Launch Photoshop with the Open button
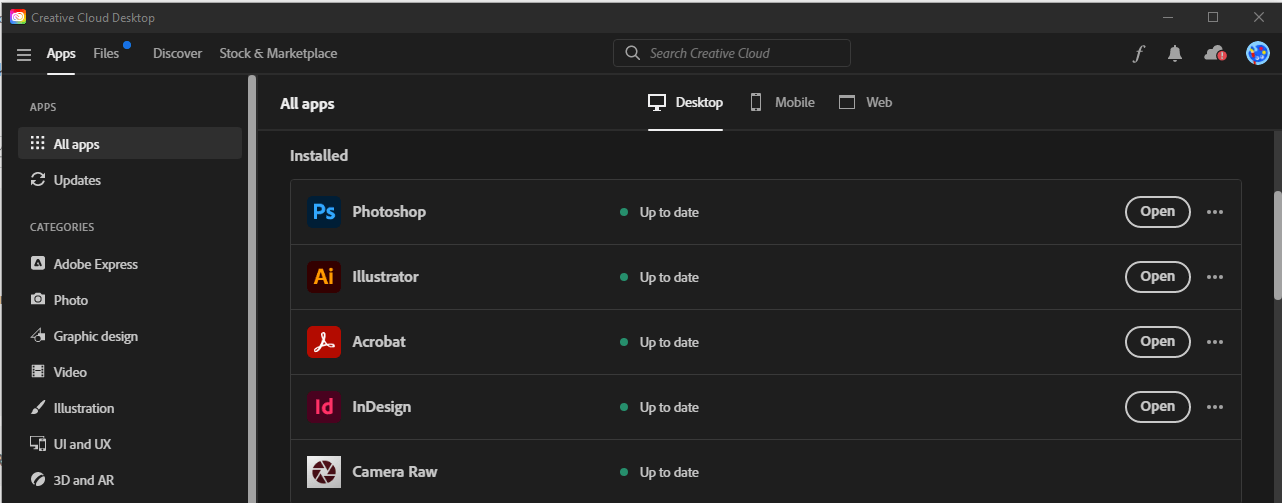1282x503 pixels. pos(1157,212)
